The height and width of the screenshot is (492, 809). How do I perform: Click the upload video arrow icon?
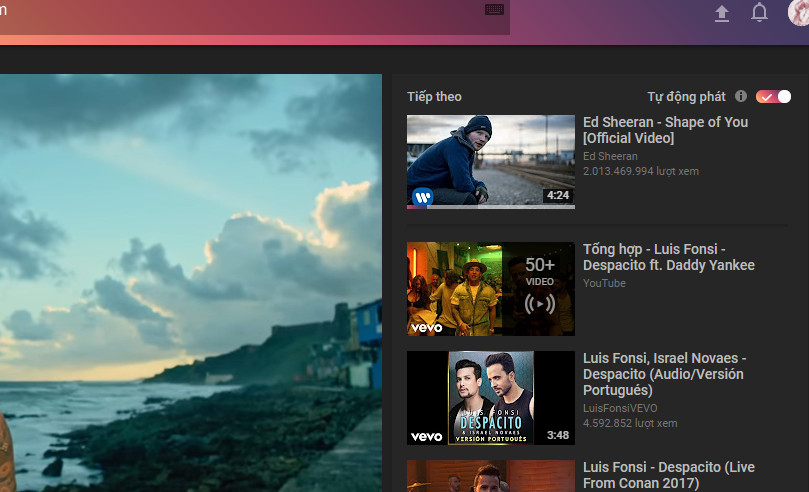click(722, 13)
